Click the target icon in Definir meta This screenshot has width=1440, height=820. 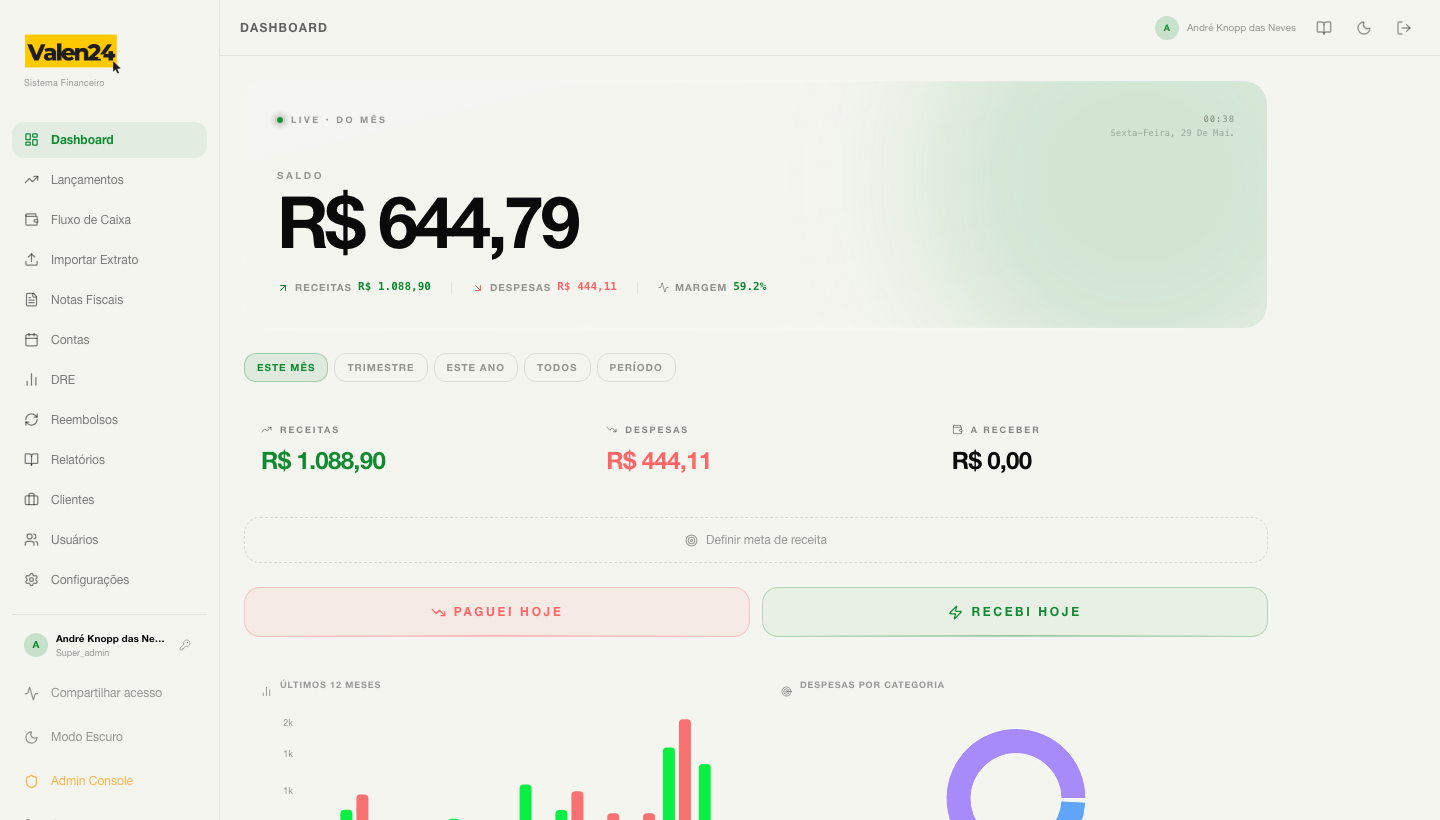[691, 540]
